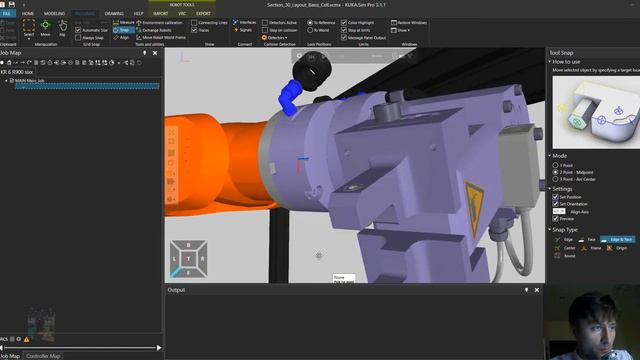Open Detectors dropdown
This screenshot has width=640, height=360.
275,38
